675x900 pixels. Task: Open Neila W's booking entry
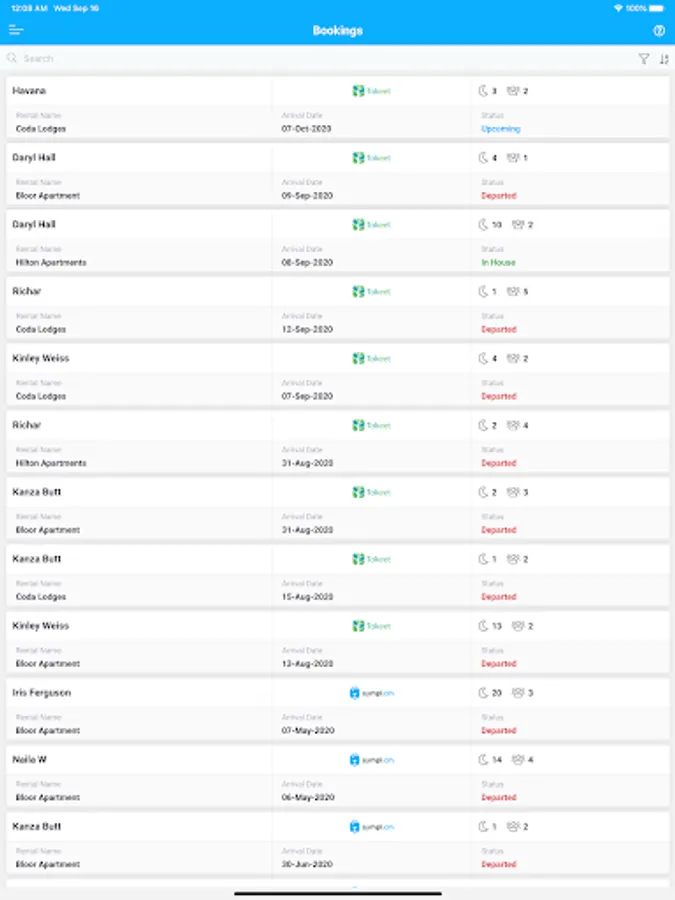tap(29, 760)
